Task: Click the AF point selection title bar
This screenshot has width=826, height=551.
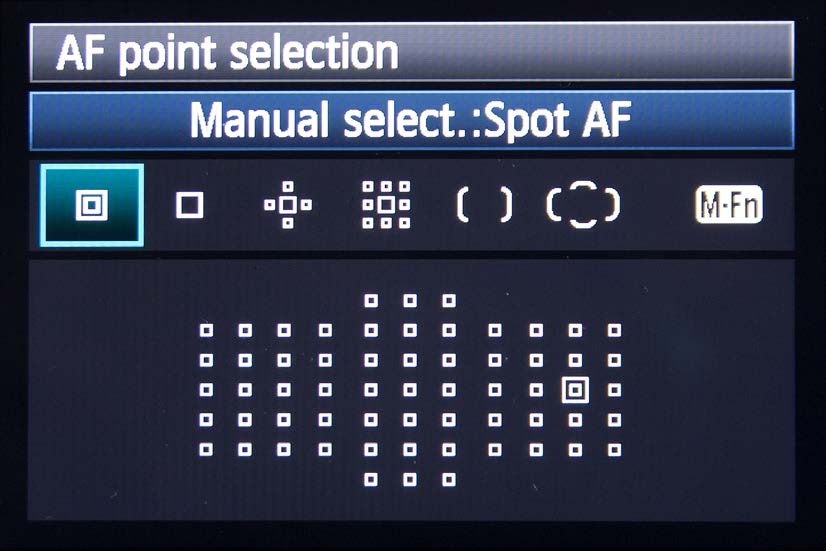Action: click(x=412, y=51)
